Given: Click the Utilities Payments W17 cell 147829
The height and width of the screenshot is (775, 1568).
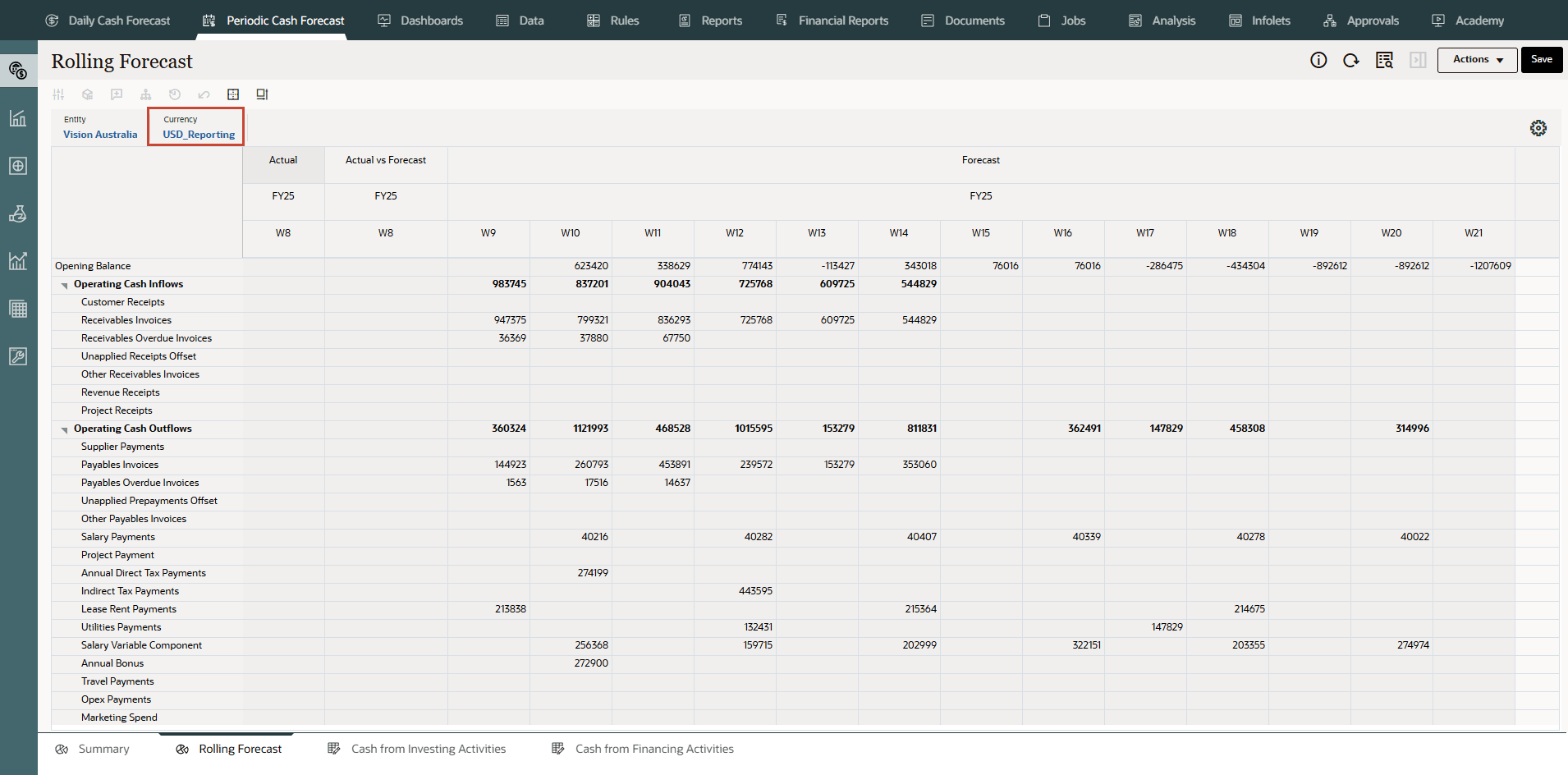Looking at the screenshot, I should coord(1145,627).
